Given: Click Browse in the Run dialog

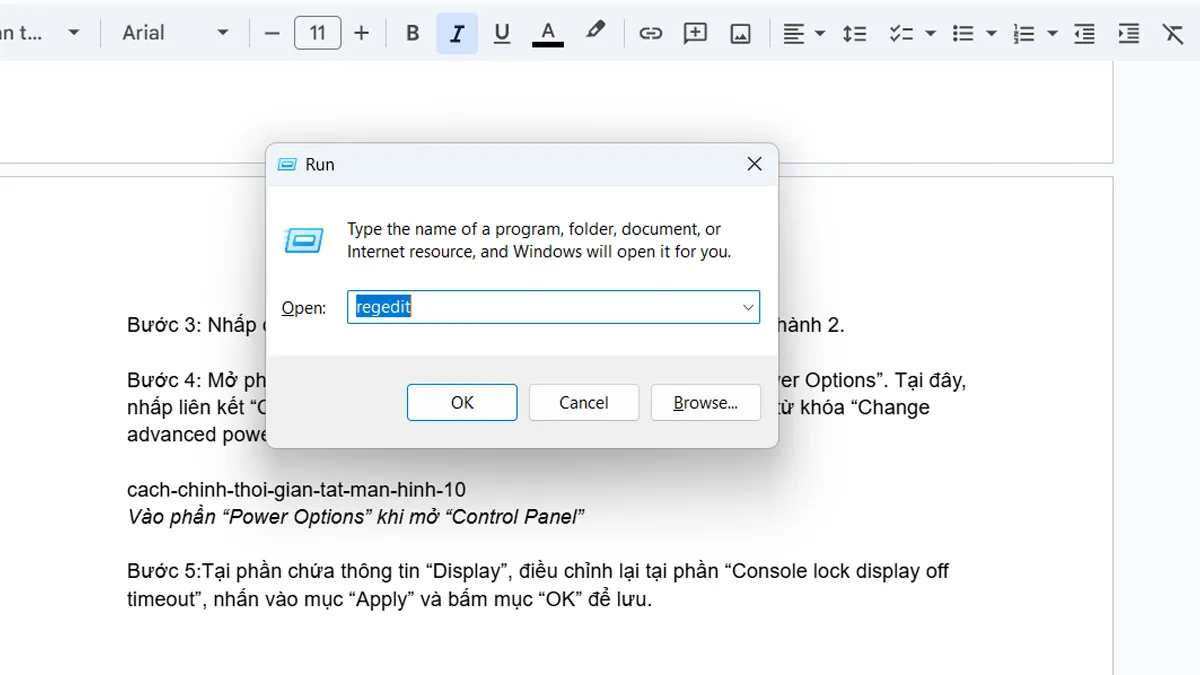Looking at the screenshot, I should click(x=705, y=402).
